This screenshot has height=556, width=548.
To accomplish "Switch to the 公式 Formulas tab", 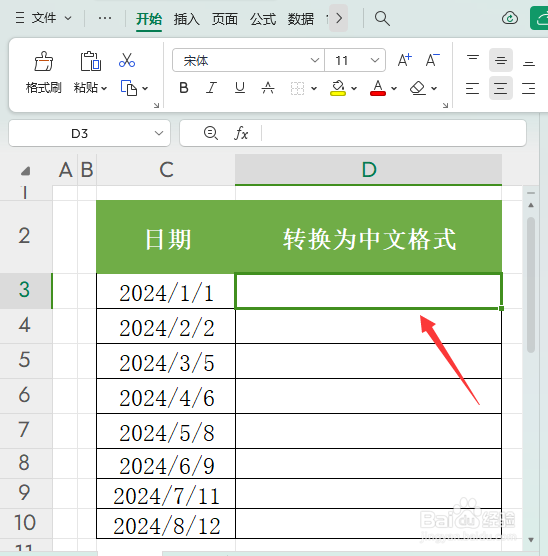I will (x=263, y=19).
